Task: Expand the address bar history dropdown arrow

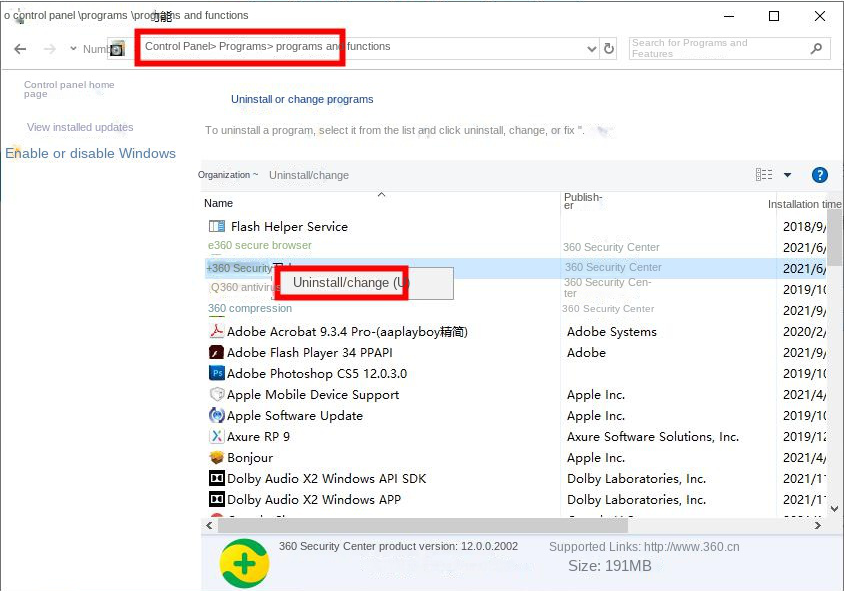Action: (593, 48)
